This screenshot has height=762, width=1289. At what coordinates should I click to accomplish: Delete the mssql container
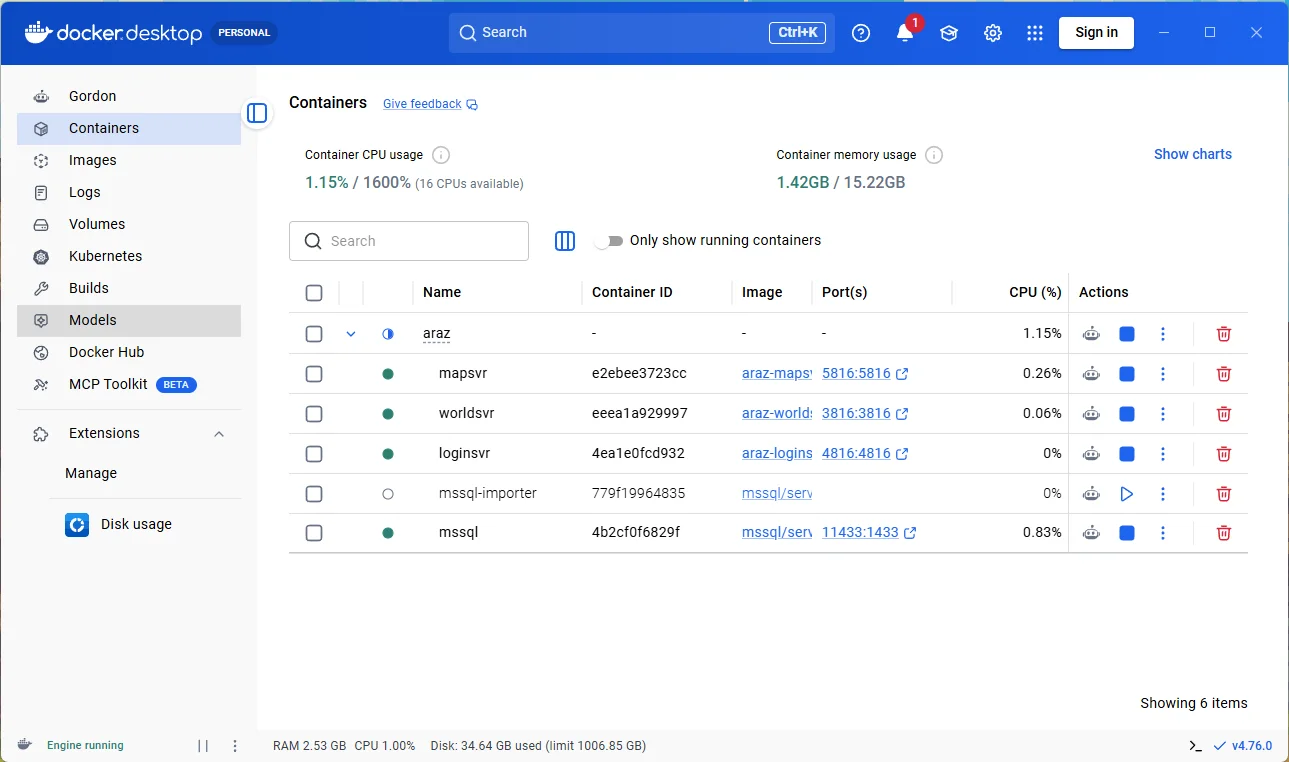tap(1223, 533)
